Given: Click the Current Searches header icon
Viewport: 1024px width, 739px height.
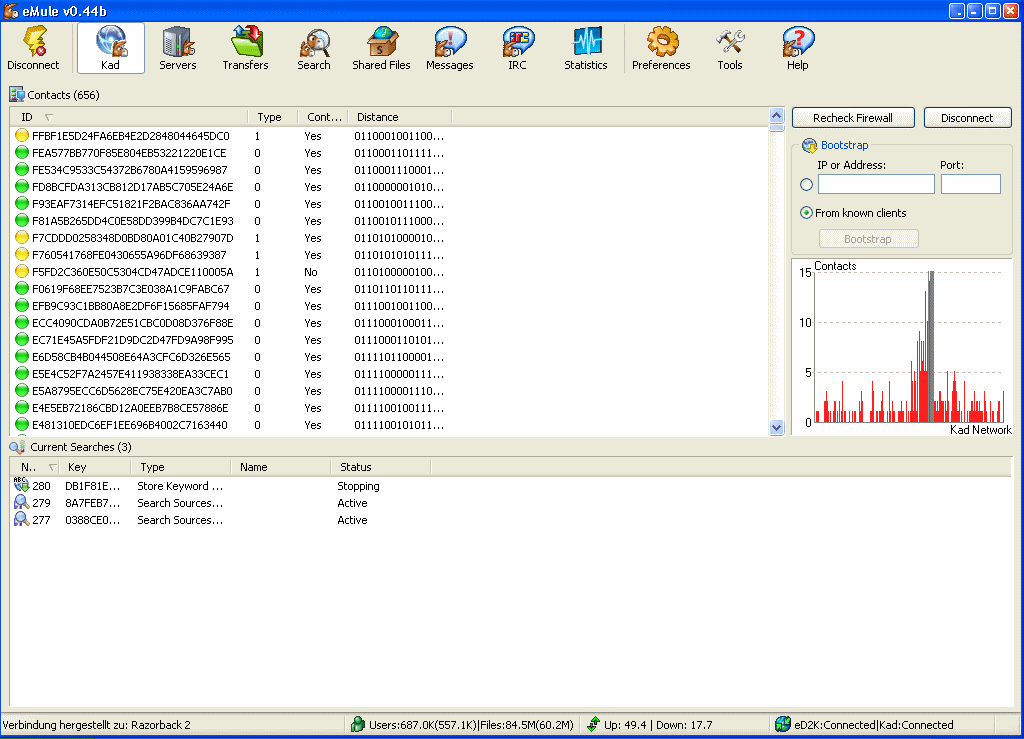Looking at the screenshot, I should [x=17, y=447].
